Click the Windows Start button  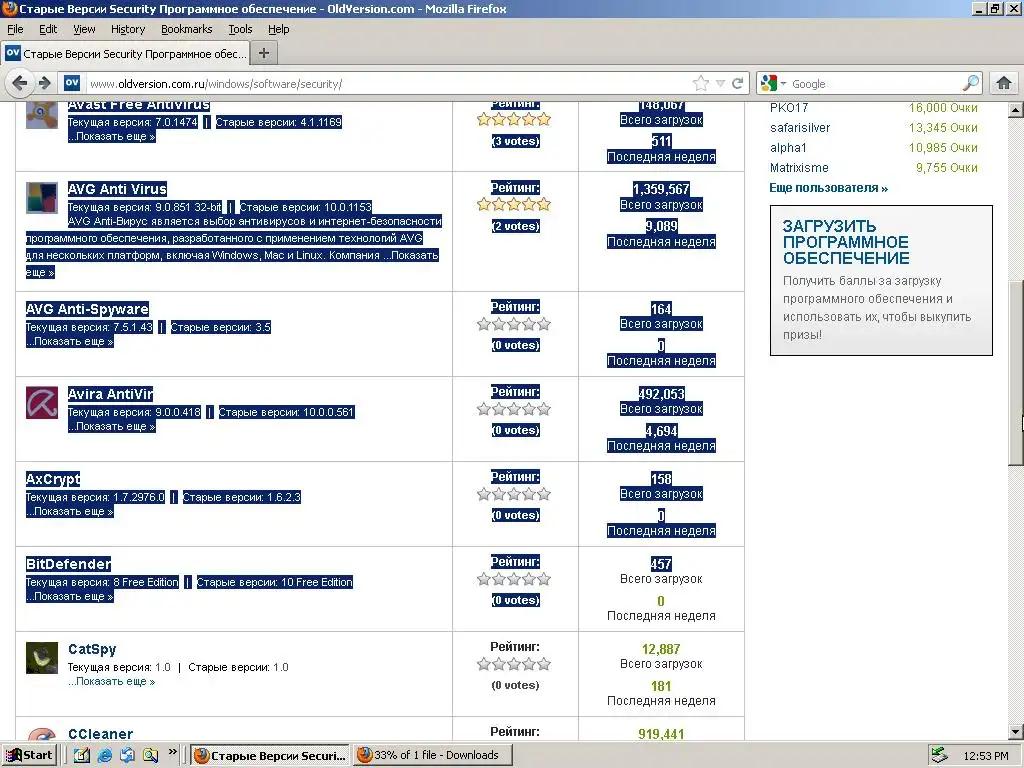(30, 755)
